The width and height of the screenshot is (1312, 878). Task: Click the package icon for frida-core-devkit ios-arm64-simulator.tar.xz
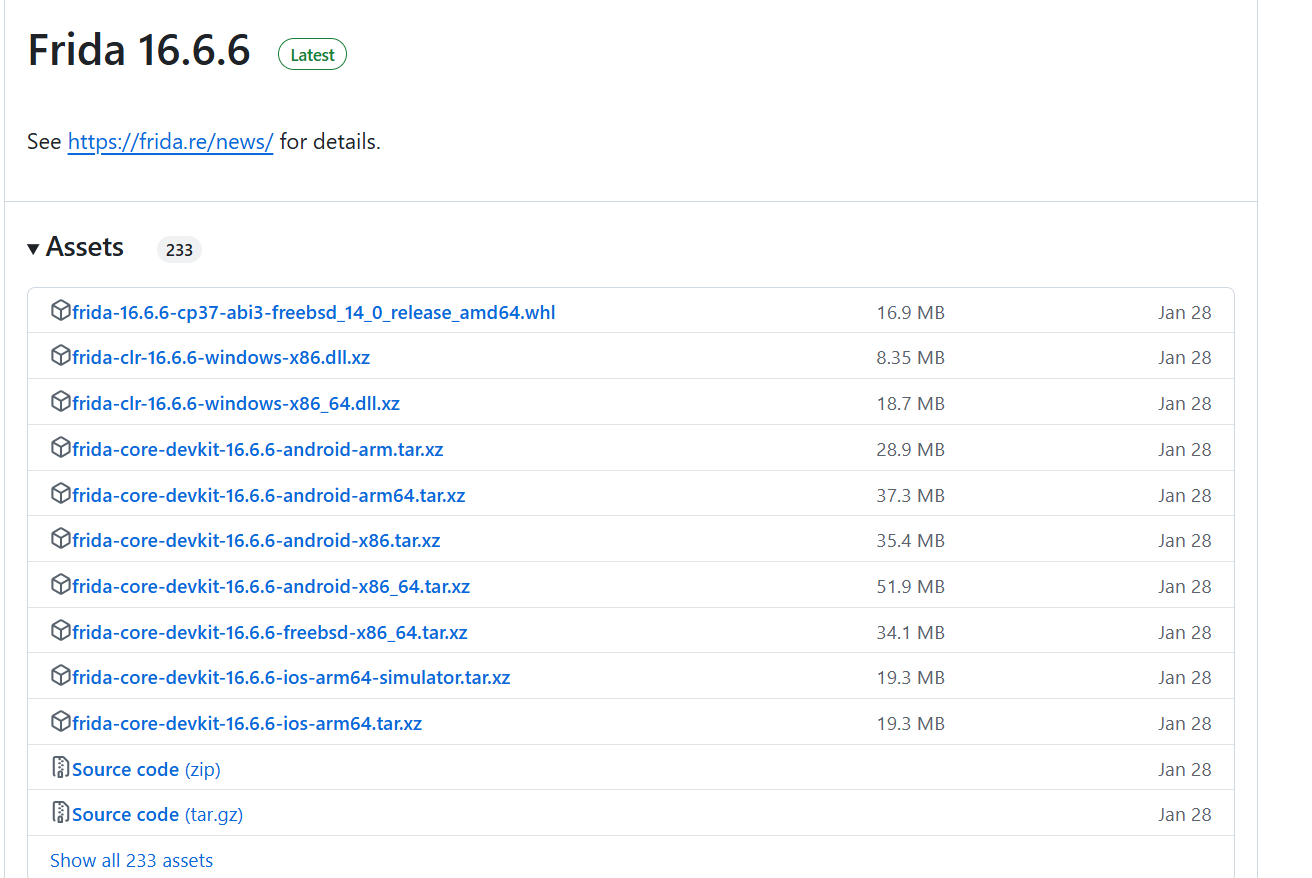[x=61, y=676]
